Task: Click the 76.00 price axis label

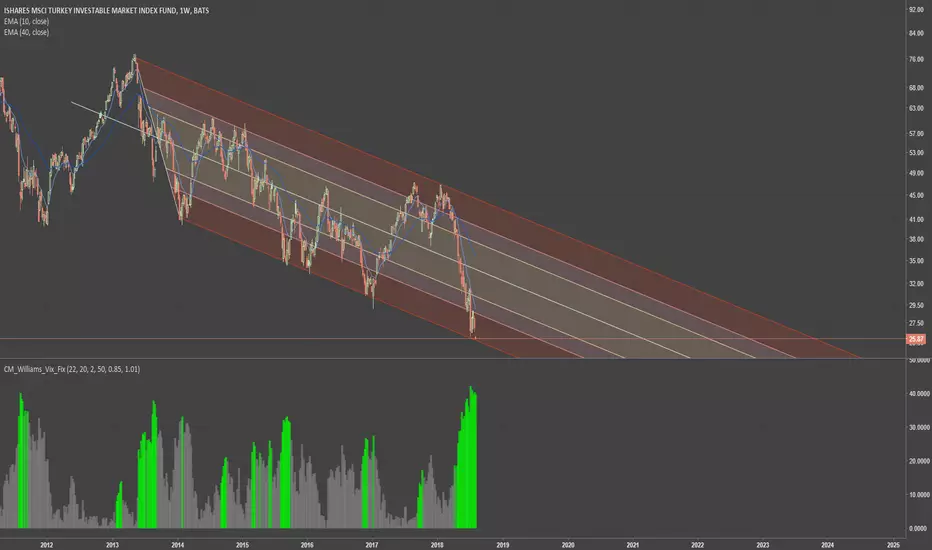Action: coord(916,59)
